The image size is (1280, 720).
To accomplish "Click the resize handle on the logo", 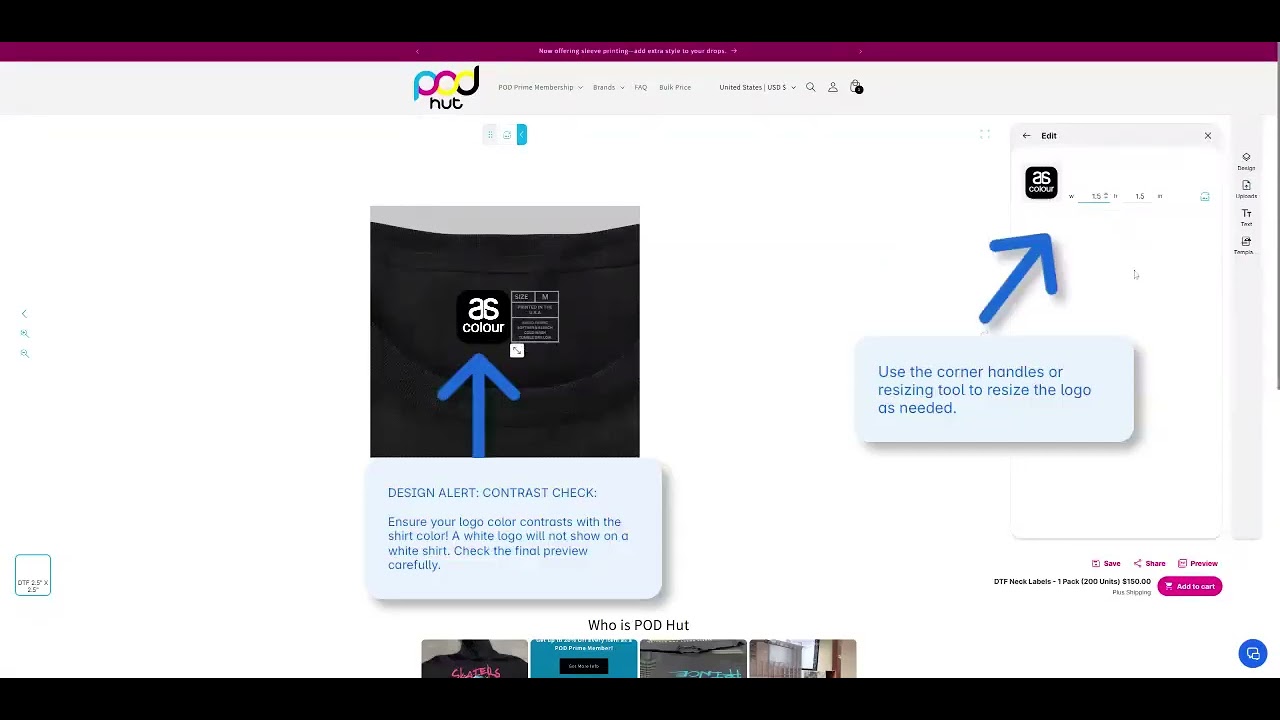I will 517,351.
